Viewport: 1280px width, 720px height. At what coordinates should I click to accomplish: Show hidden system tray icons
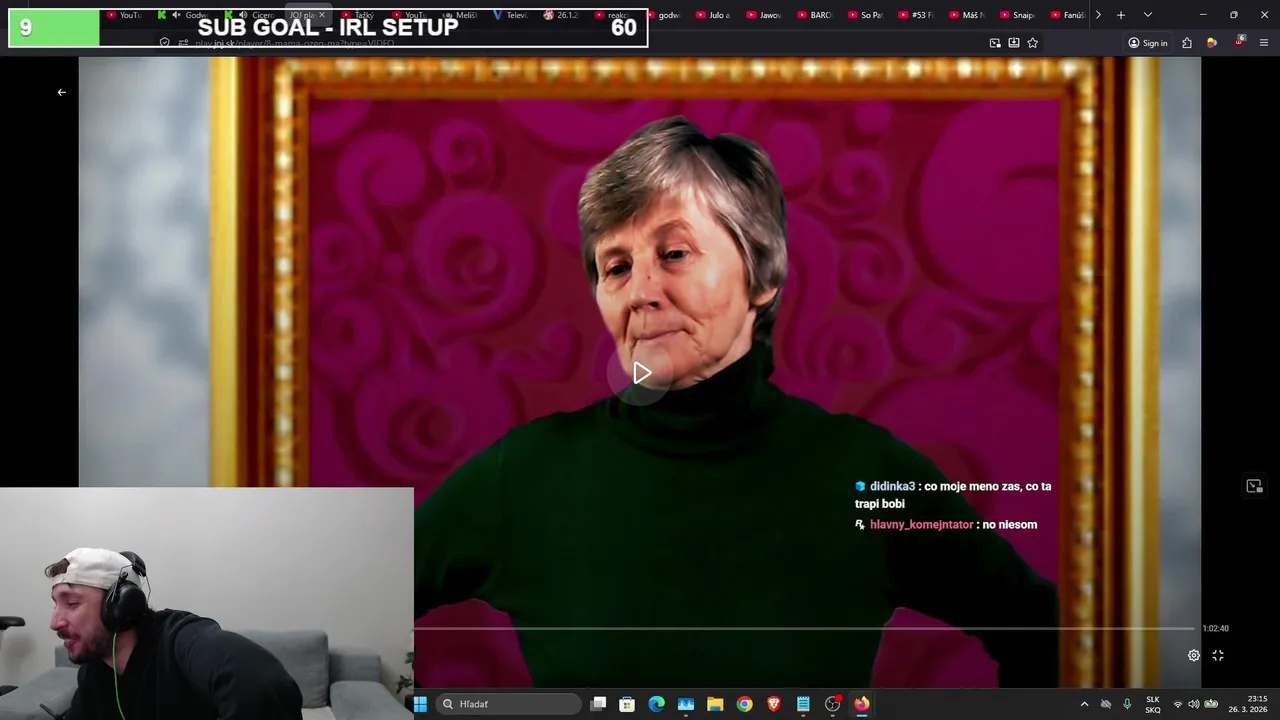[1084, 704]
